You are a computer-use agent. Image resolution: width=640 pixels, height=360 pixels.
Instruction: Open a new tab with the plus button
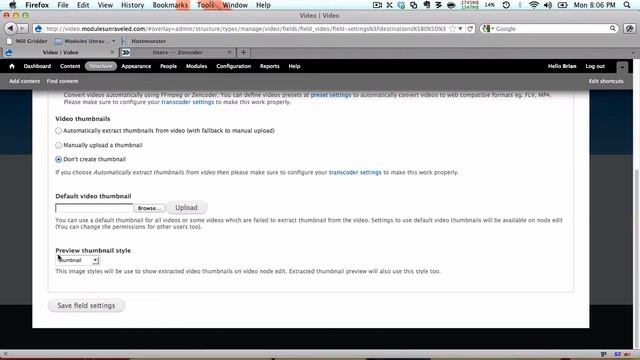pyautogui.click(x=243, y=52)
